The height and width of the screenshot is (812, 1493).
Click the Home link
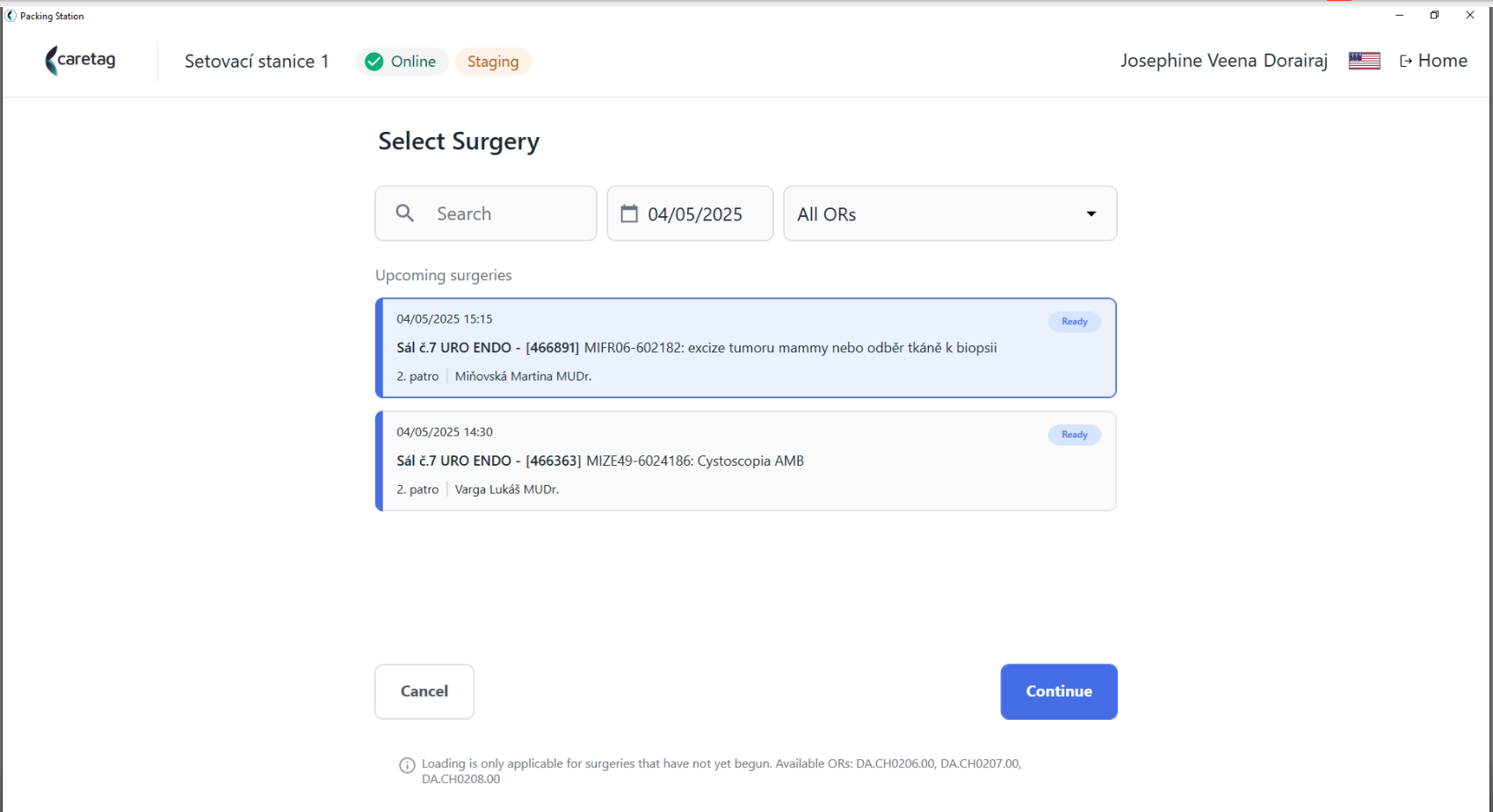point(1433,61)
